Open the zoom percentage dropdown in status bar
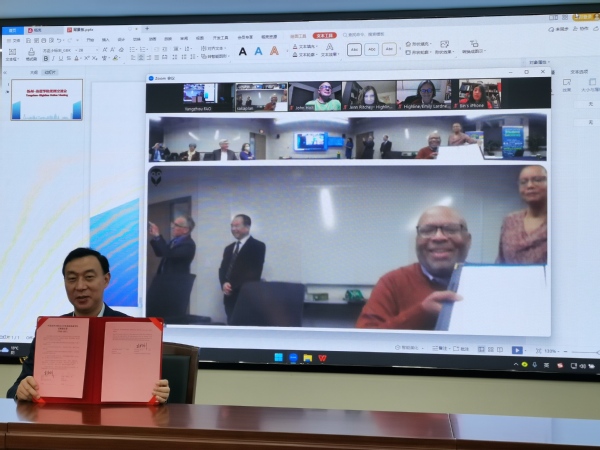600x450 pixels. coord(549,351)
